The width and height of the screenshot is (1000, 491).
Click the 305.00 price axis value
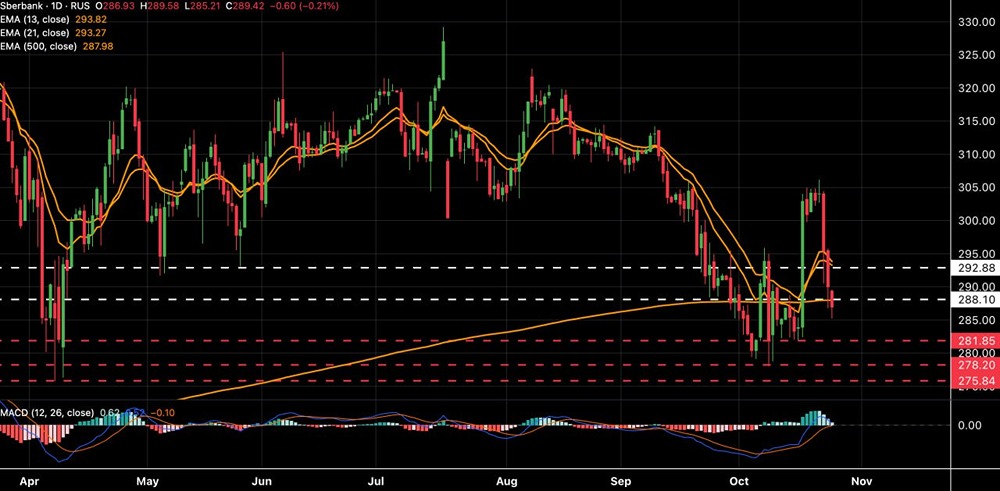(x=976, y=187)
